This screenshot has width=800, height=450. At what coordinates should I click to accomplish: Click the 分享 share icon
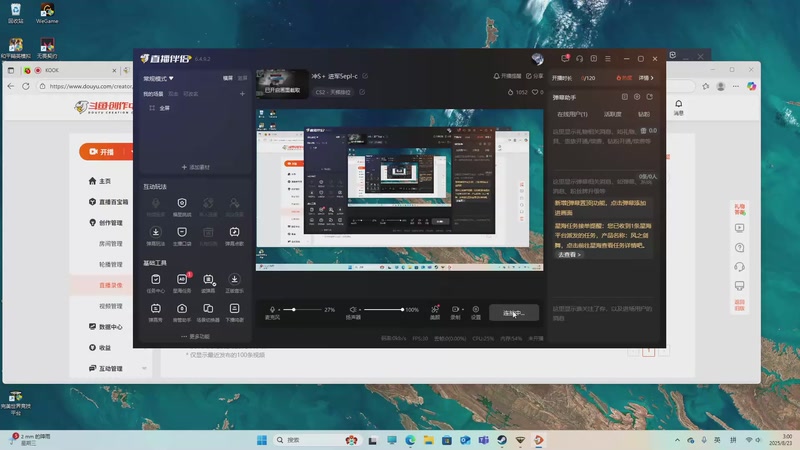[534, 76]
